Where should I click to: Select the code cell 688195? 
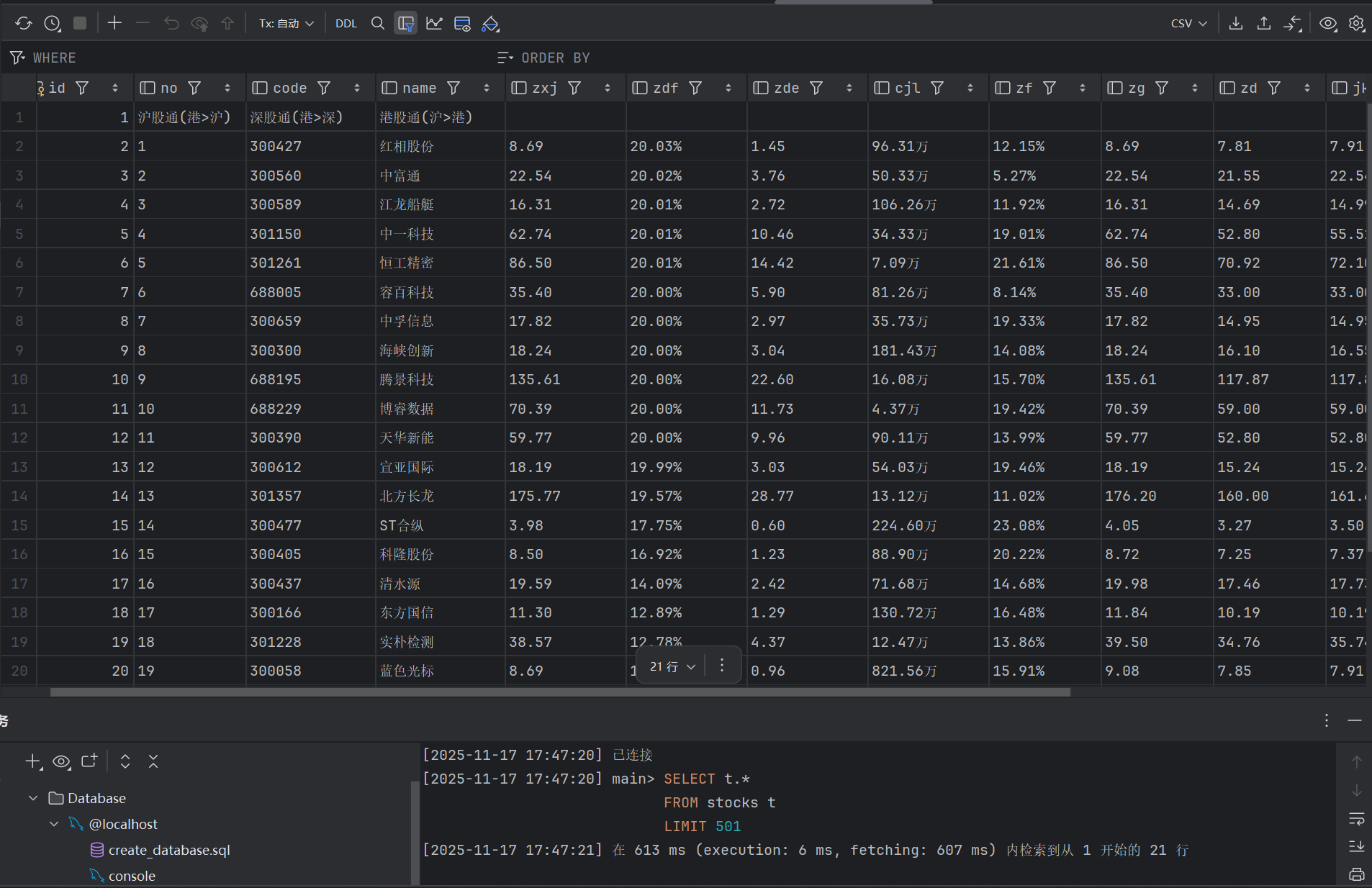click(x=310, y=379)
